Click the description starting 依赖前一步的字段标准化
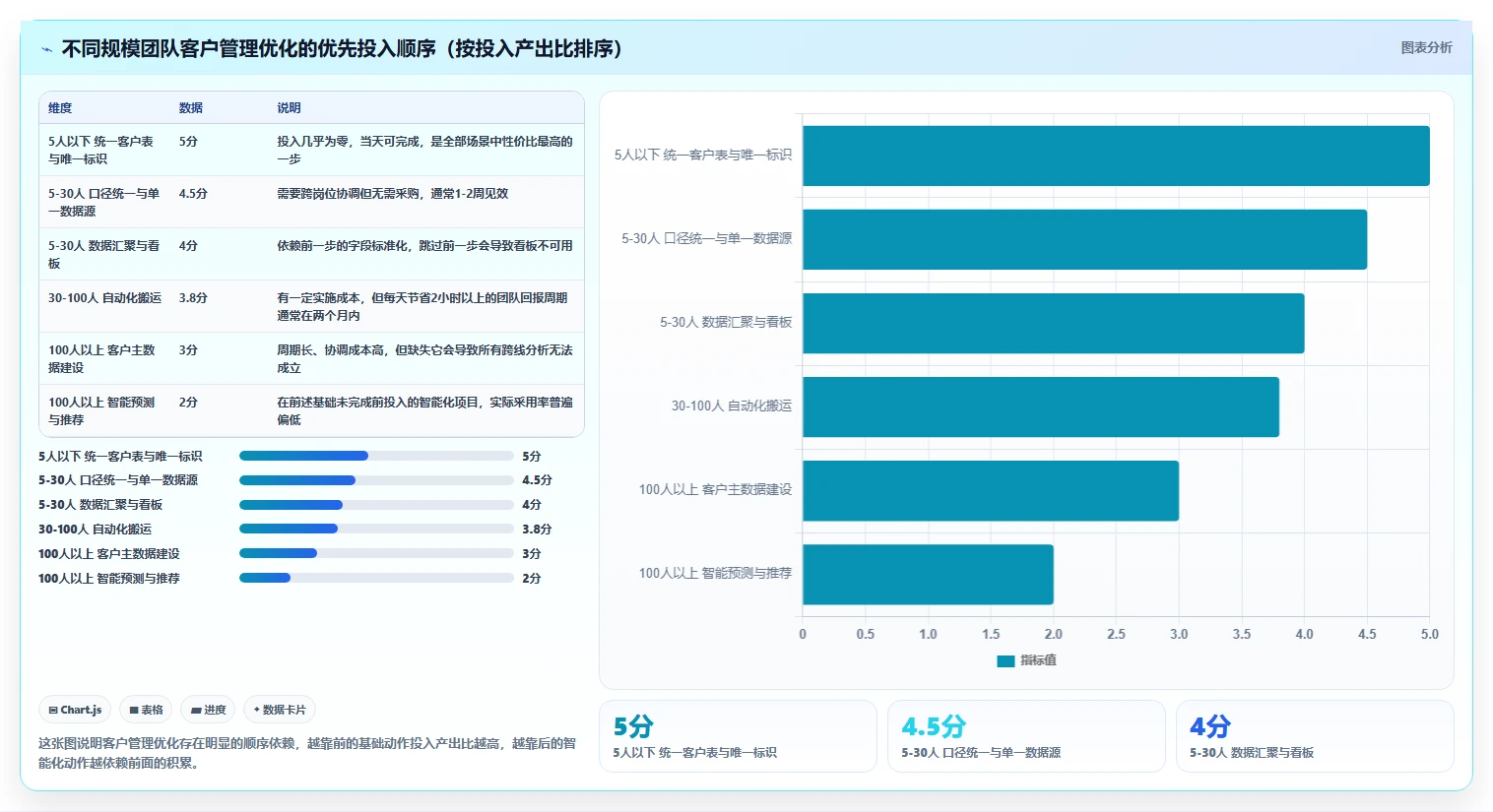 click(x=424, y=245)
